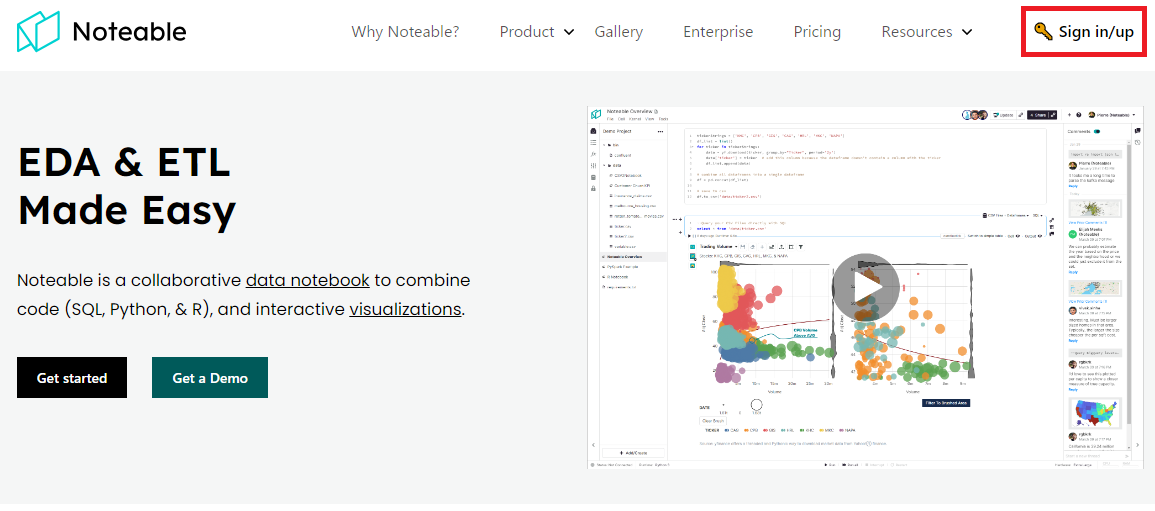Screen dimensions: 1155x511
Task: Open the Why Noteable? menu item
Action: 405,32
